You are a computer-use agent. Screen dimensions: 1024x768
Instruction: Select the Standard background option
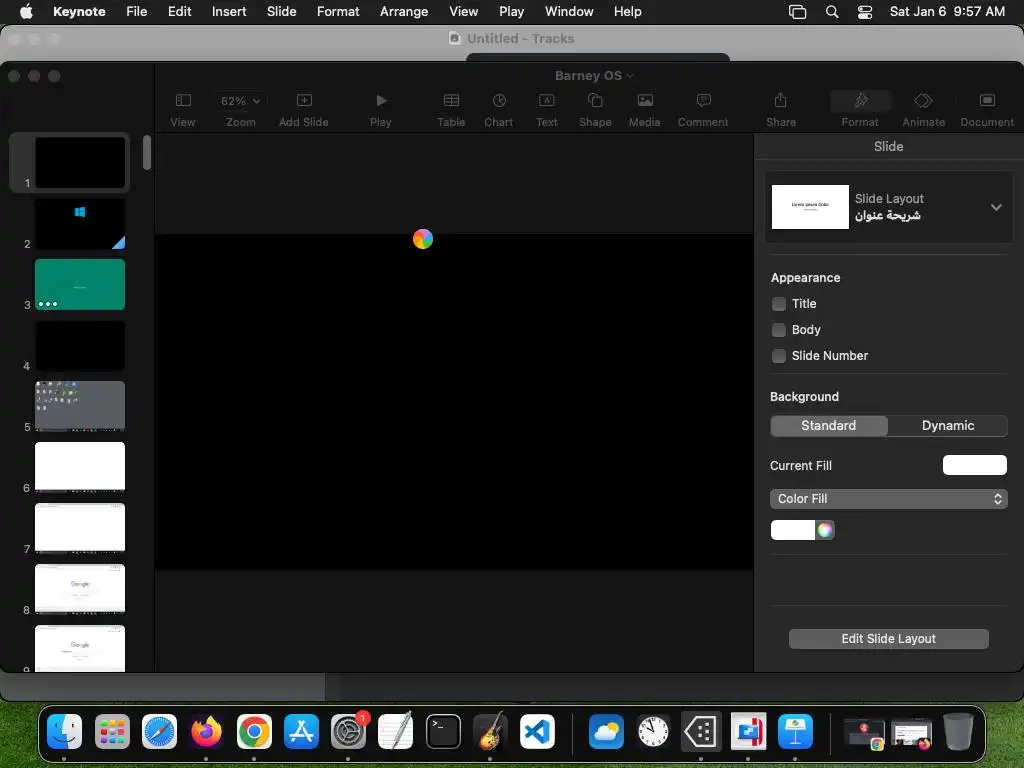(x=829, y=426)
